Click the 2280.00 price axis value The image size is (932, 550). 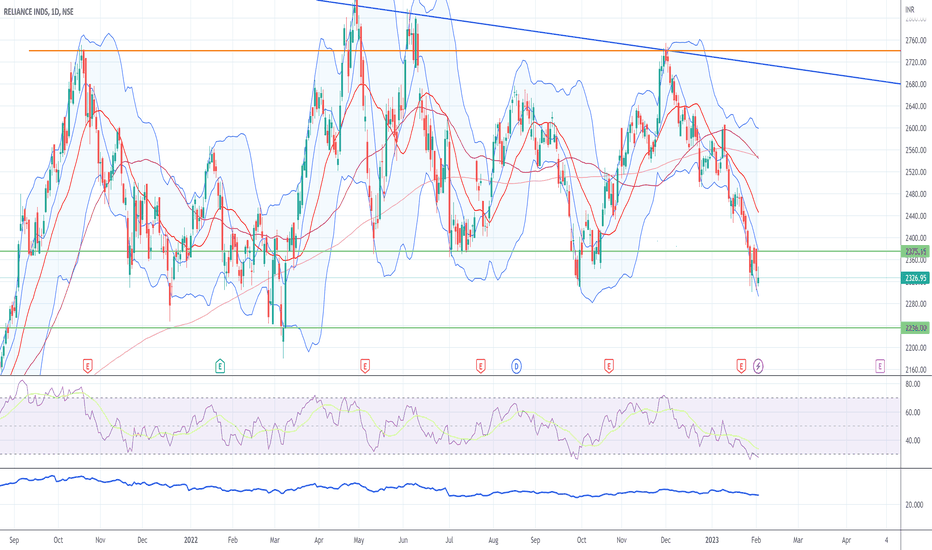(x=916, y=304)
